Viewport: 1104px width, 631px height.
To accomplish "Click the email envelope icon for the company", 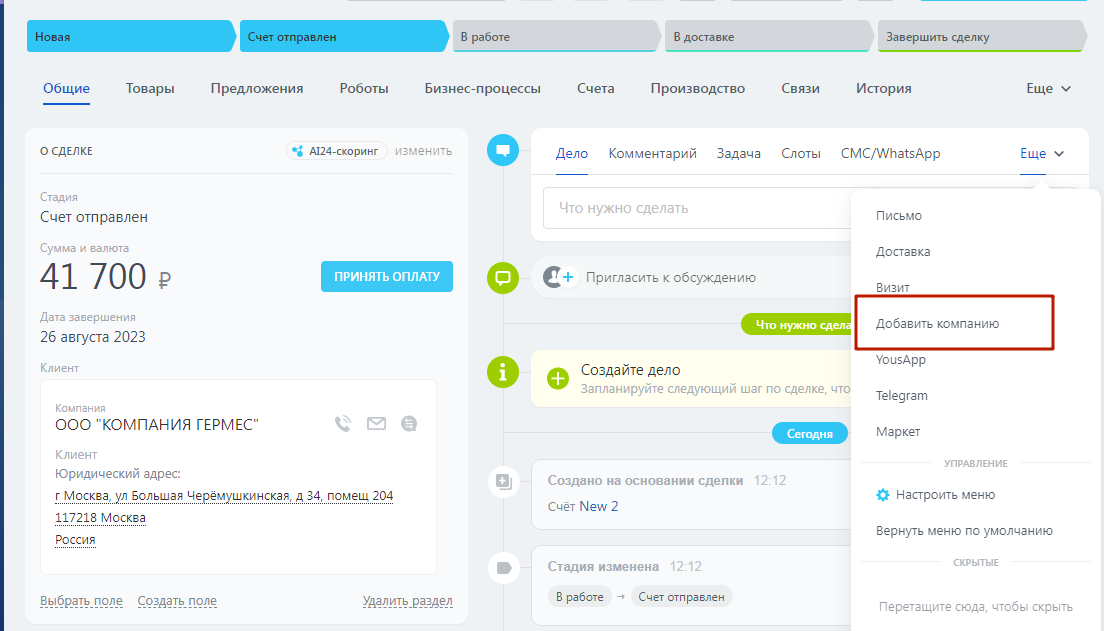I will coord(376,424).
